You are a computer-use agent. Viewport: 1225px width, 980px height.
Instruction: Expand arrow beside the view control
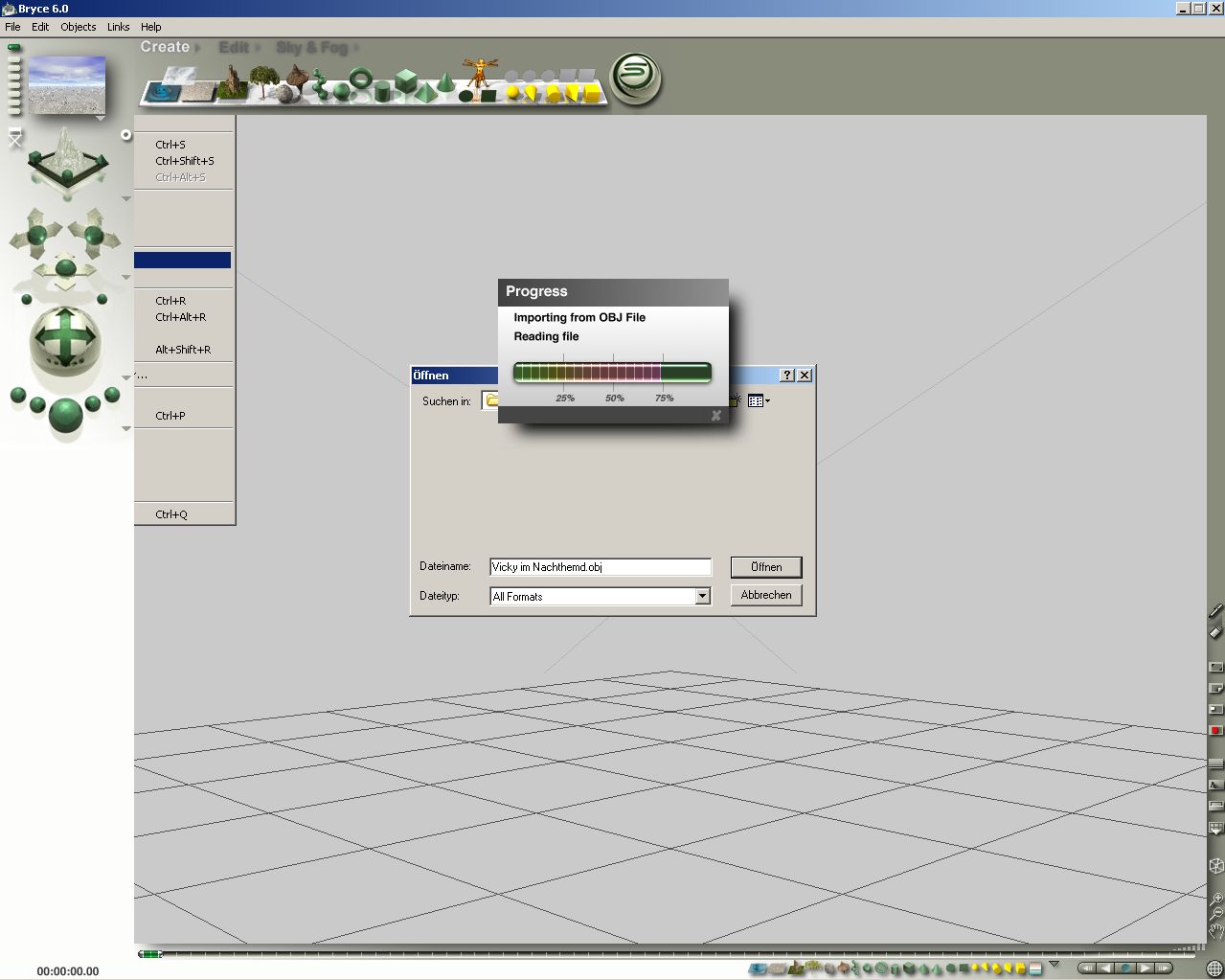(x=125, y=199)
